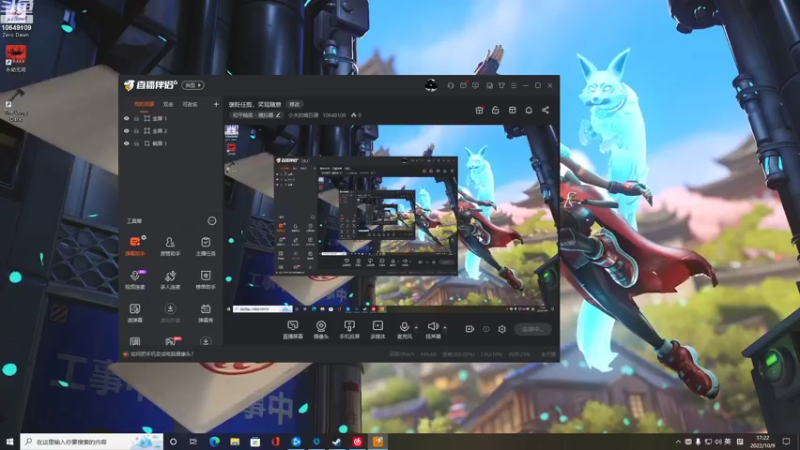Viewport: 800px width, 450px height.
Task: Open the 榜单助手 tool
Action: click(x=206, y=280)
